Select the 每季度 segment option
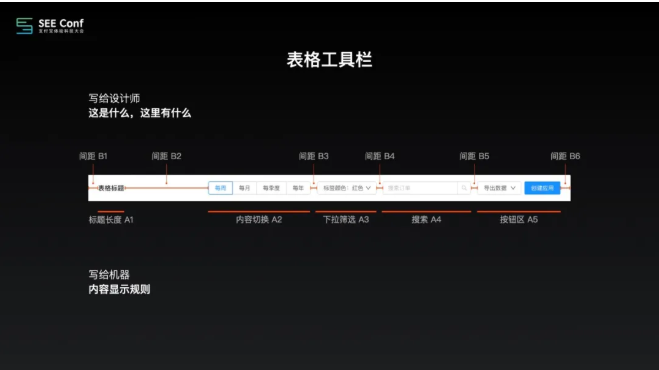The height and width of the screenshot is (370, 659). pyautogui.click(x=271, y=188)
